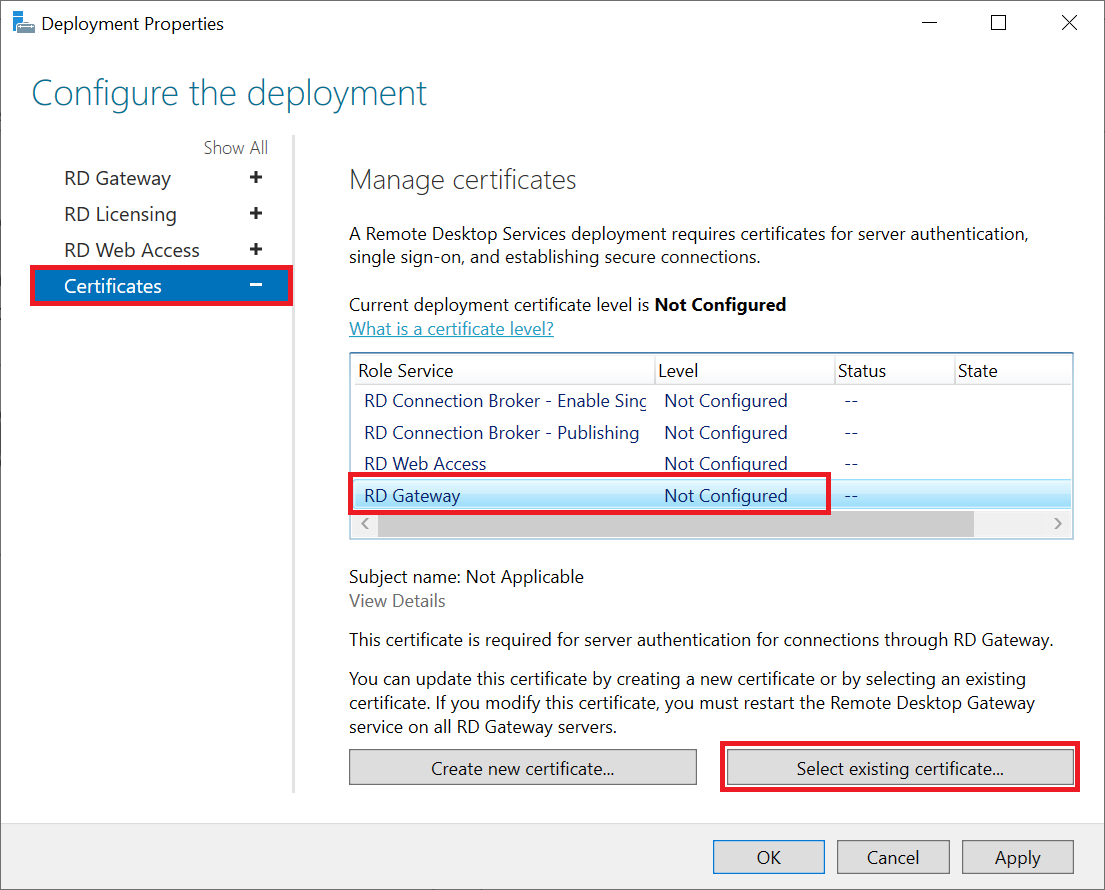Confirm with the OK button
1105x890 pixels.
point(769,857)
